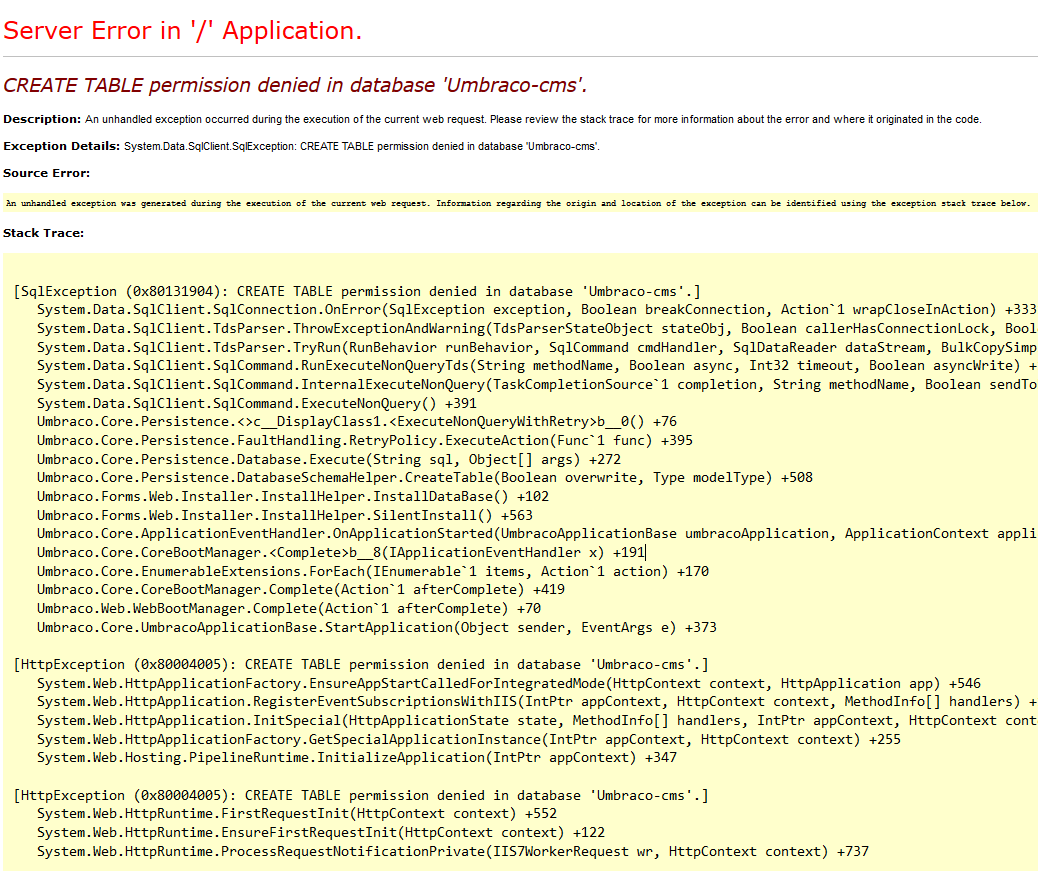The width and height of the screenshot is (1038, 875).
Task: Click the "CoreBootManager.<Complete>b__8" stack line
Action: click(341, 552)
